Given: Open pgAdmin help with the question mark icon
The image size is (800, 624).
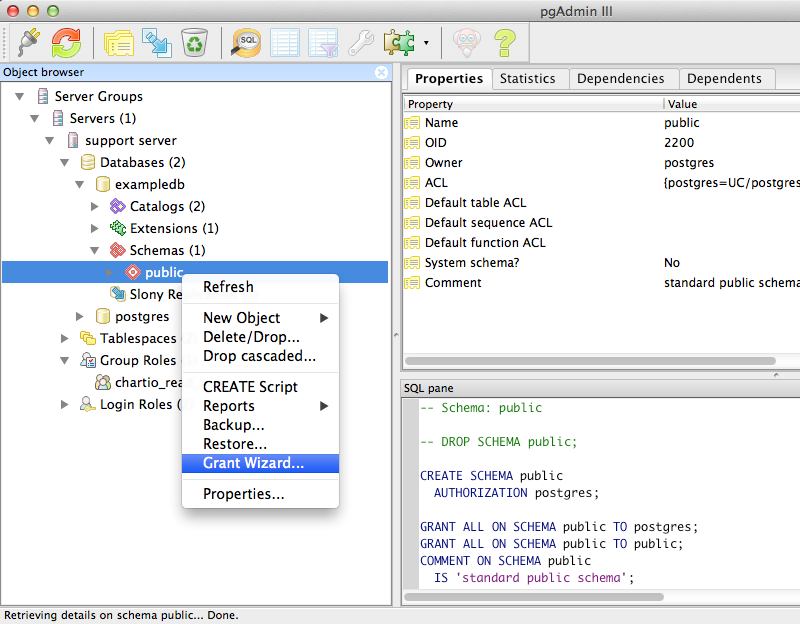Looking at the screenshot, I should click(x=504, y=42).
